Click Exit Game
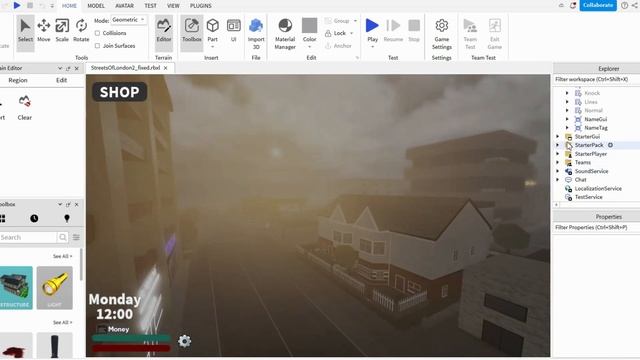Viewport: 640px width, 360px height. (x=495, y=33)
